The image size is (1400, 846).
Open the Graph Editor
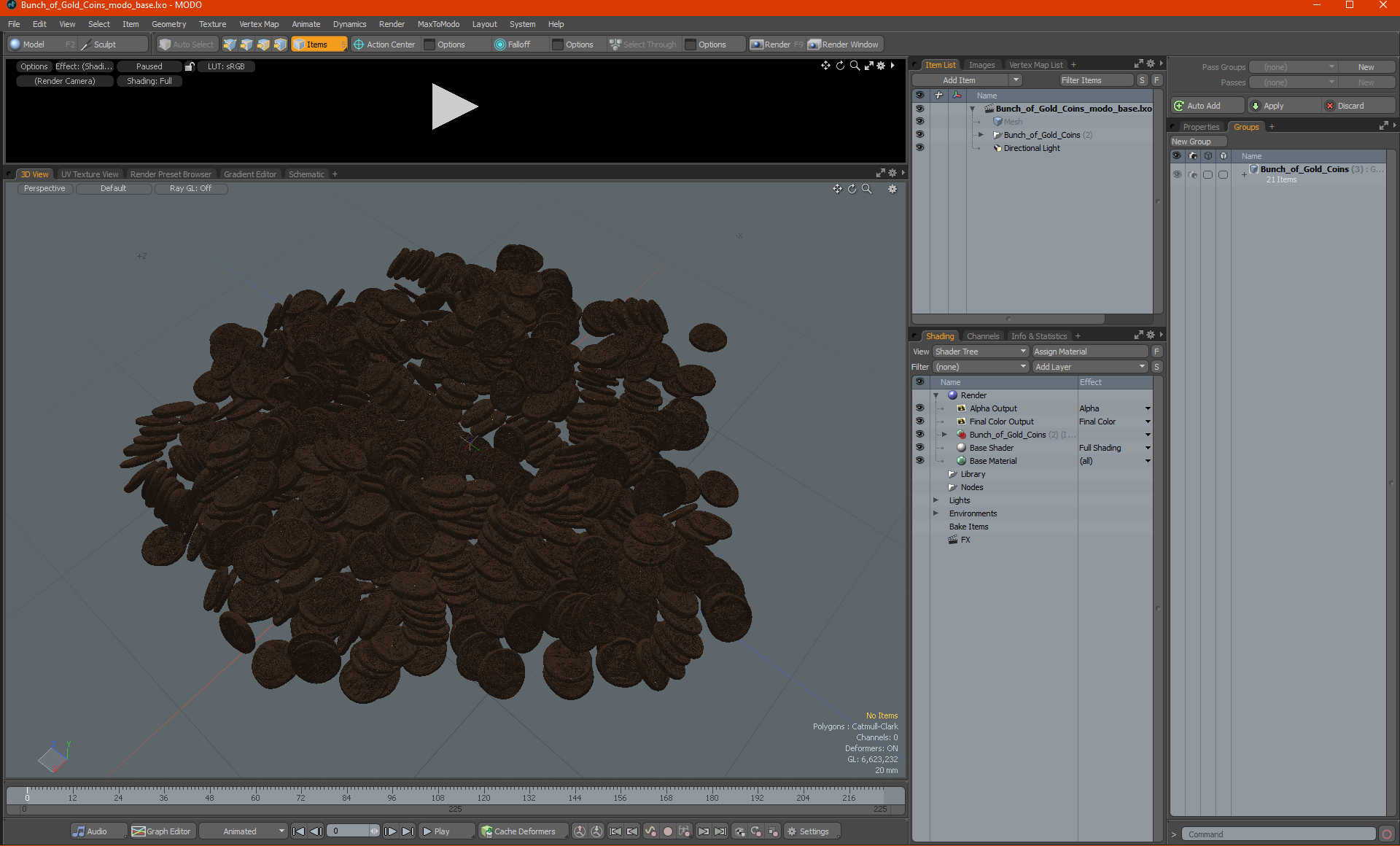(x=162, y=831)
